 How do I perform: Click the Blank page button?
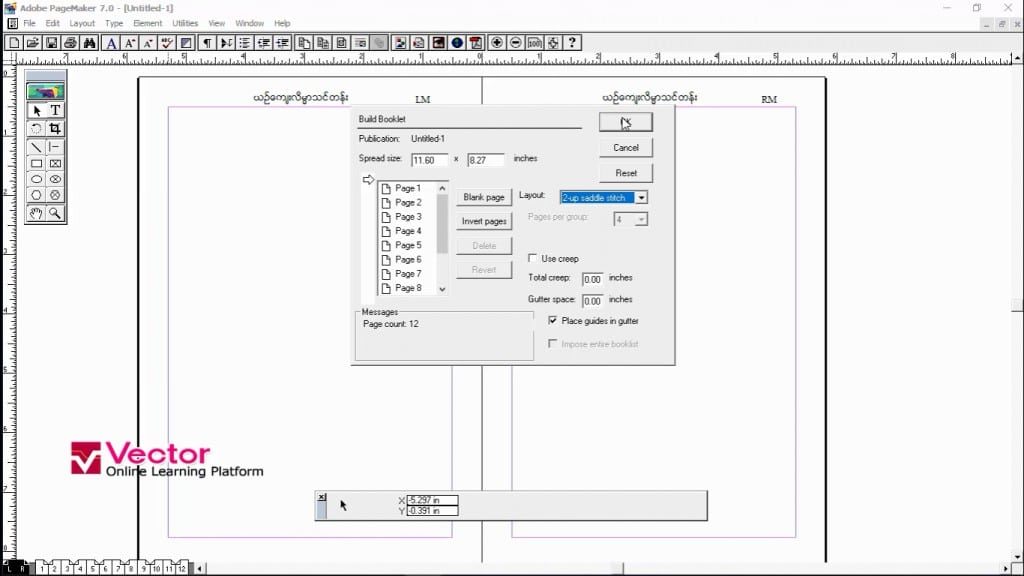484,197
